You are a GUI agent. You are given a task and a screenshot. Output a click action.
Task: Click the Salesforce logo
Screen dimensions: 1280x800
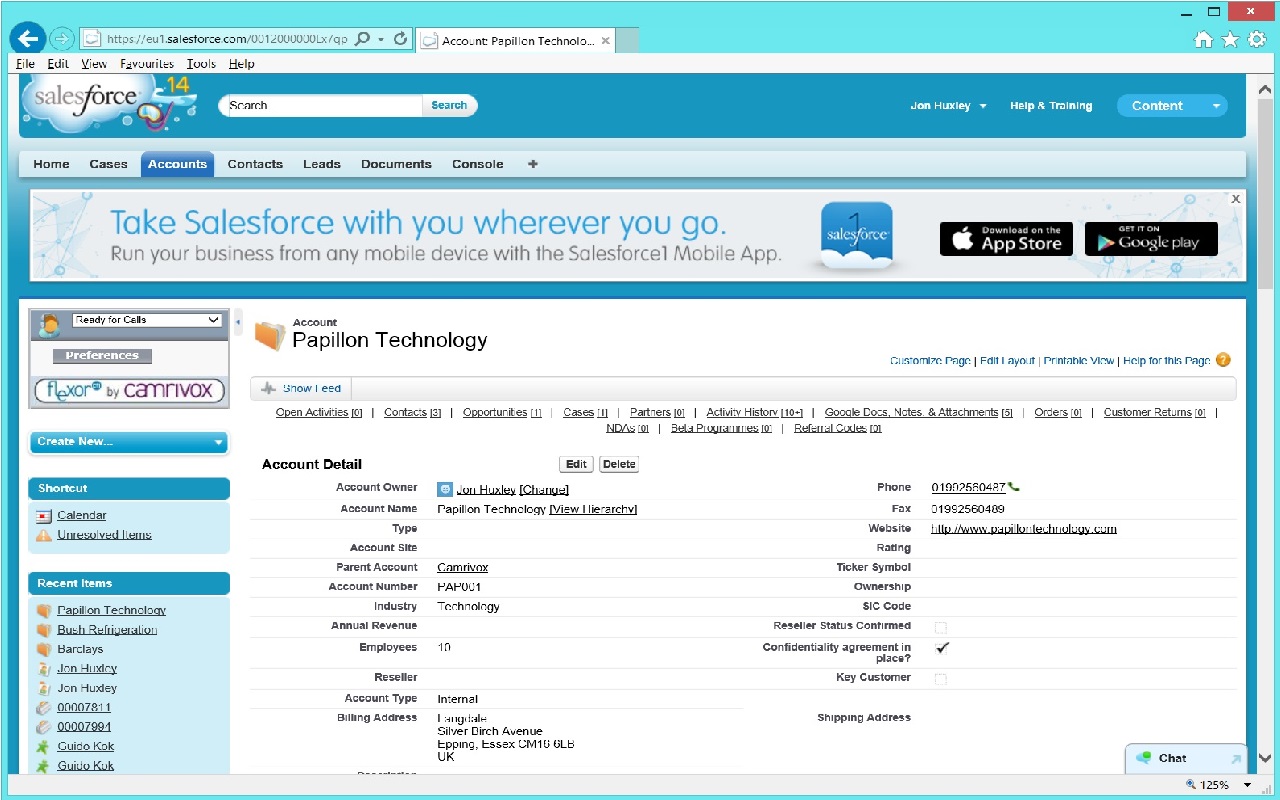click(x=108, y=103)
